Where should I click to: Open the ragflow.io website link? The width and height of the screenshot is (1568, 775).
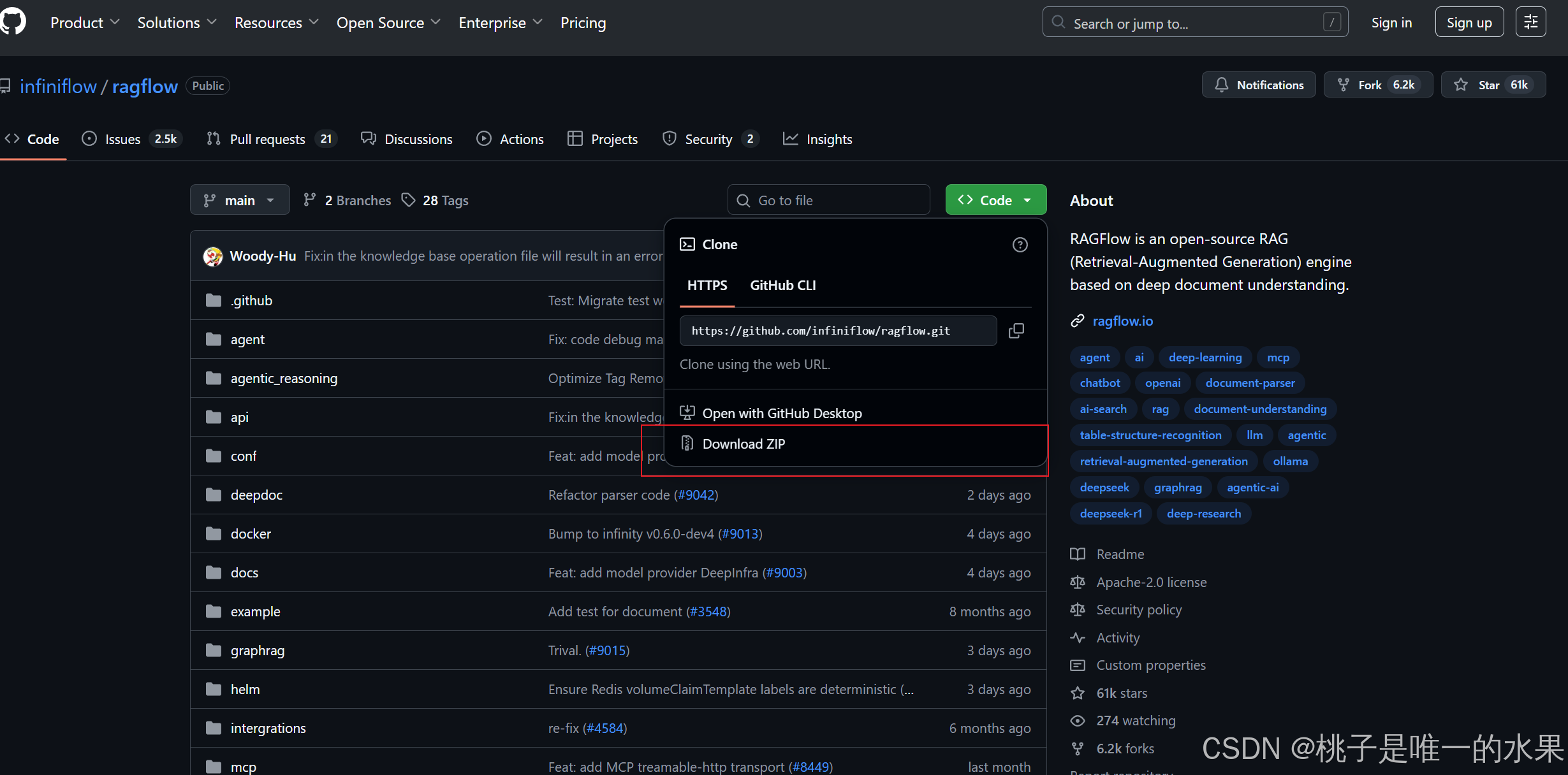[1122, 321]
